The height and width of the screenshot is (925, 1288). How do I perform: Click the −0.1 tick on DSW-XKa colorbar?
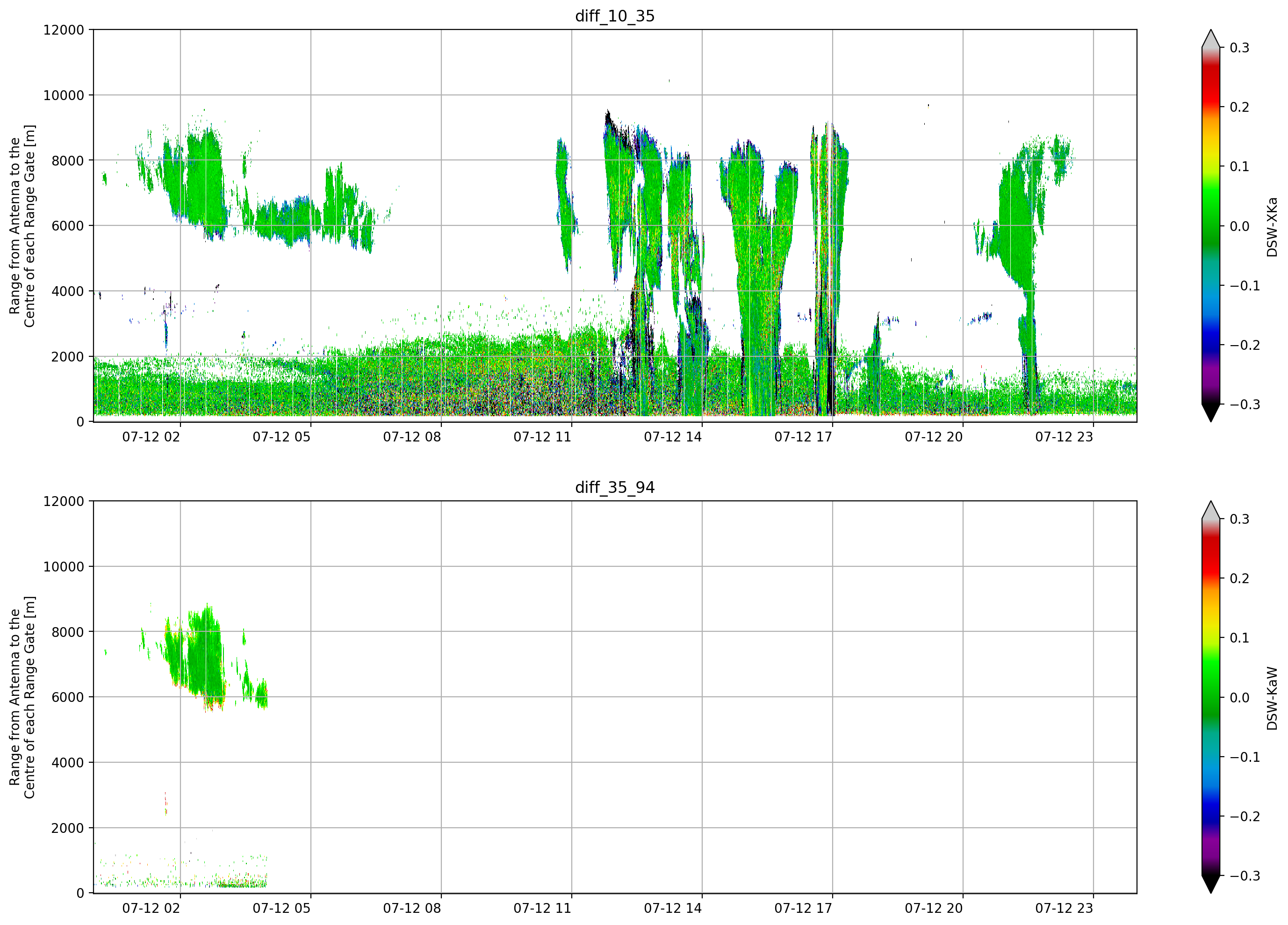[1245, 286]
